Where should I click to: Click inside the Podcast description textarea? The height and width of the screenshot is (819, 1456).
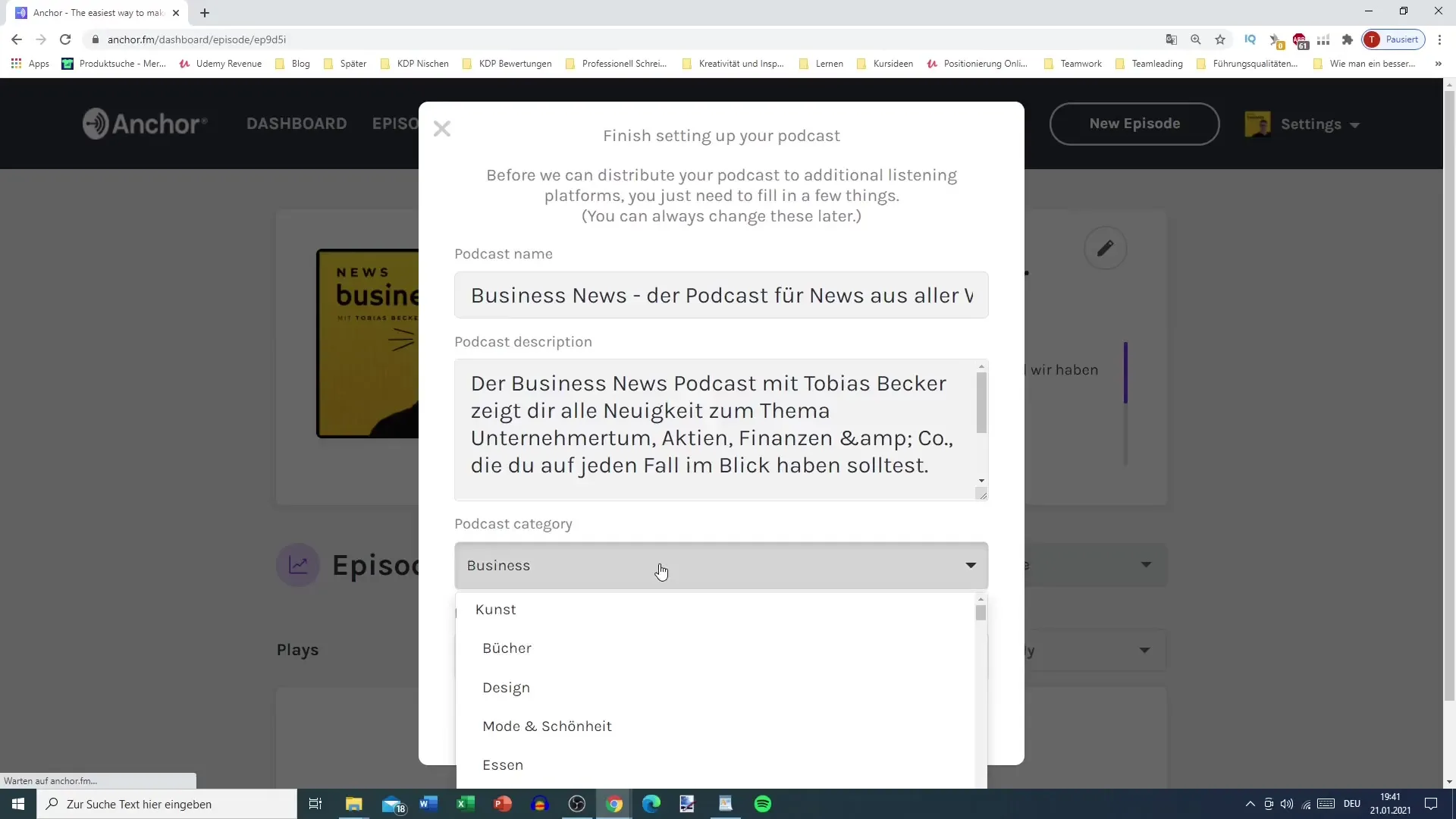coord(715,430)
